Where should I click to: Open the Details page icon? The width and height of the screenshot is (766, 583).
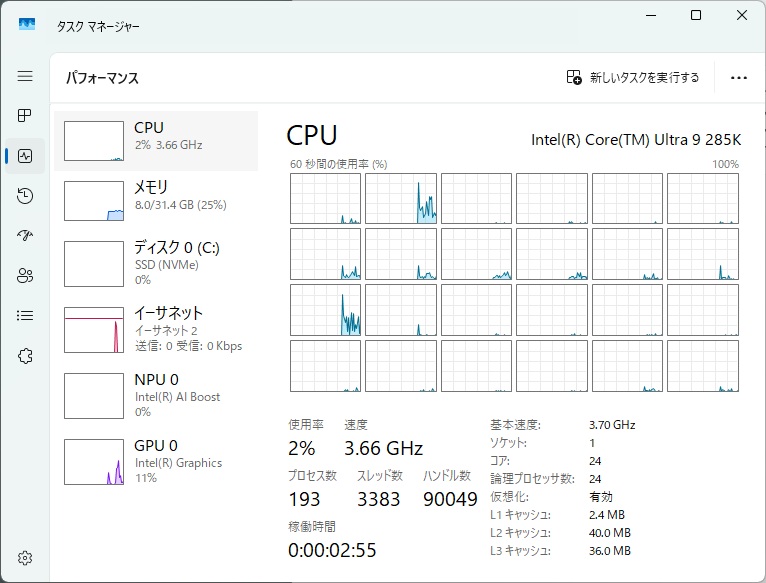pyautogui.click(x=25, y=316)
